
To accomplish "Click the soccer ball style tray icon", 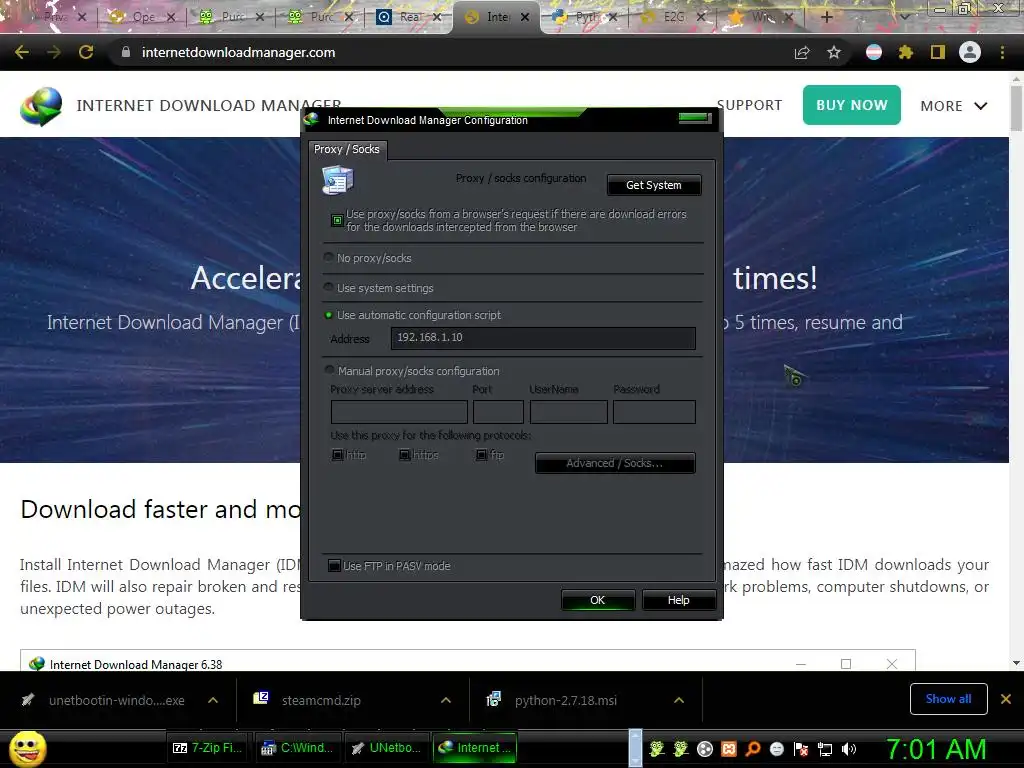I will (x=705, y=749).
